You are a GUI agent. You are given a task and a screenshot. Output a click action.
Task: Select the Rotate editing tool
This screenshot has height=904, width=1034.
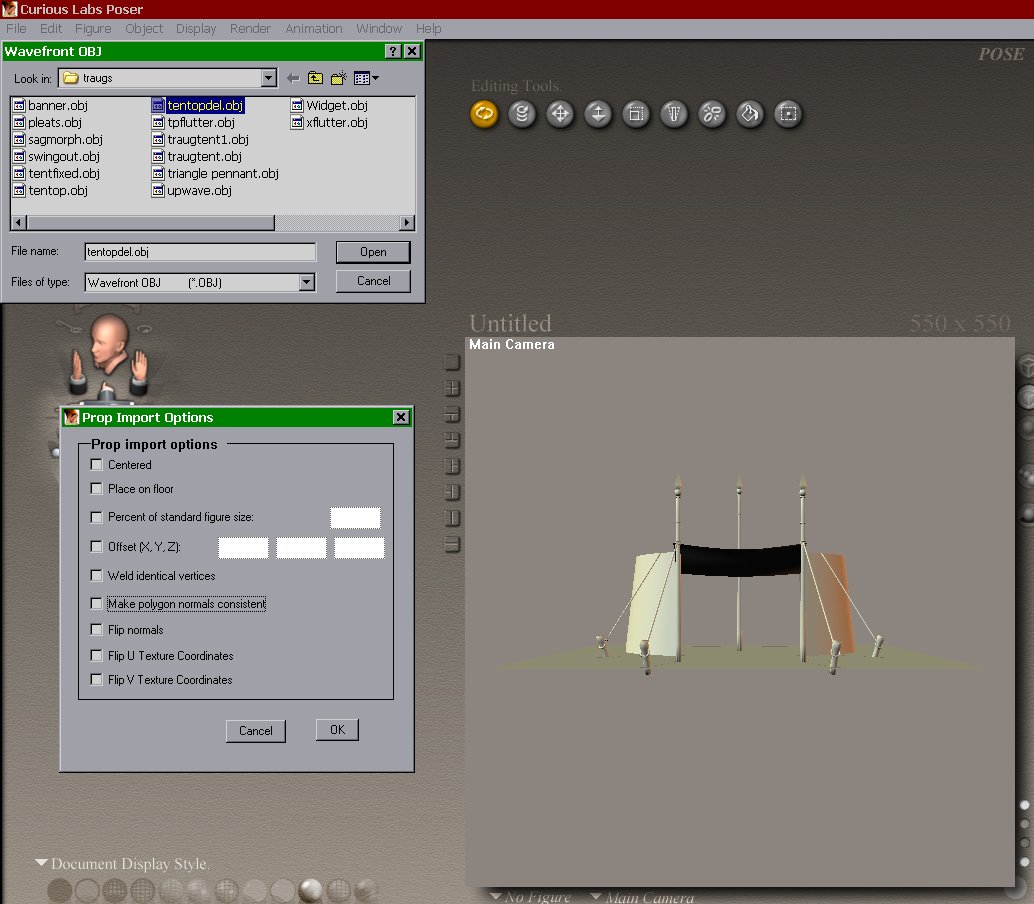[484, 113]
